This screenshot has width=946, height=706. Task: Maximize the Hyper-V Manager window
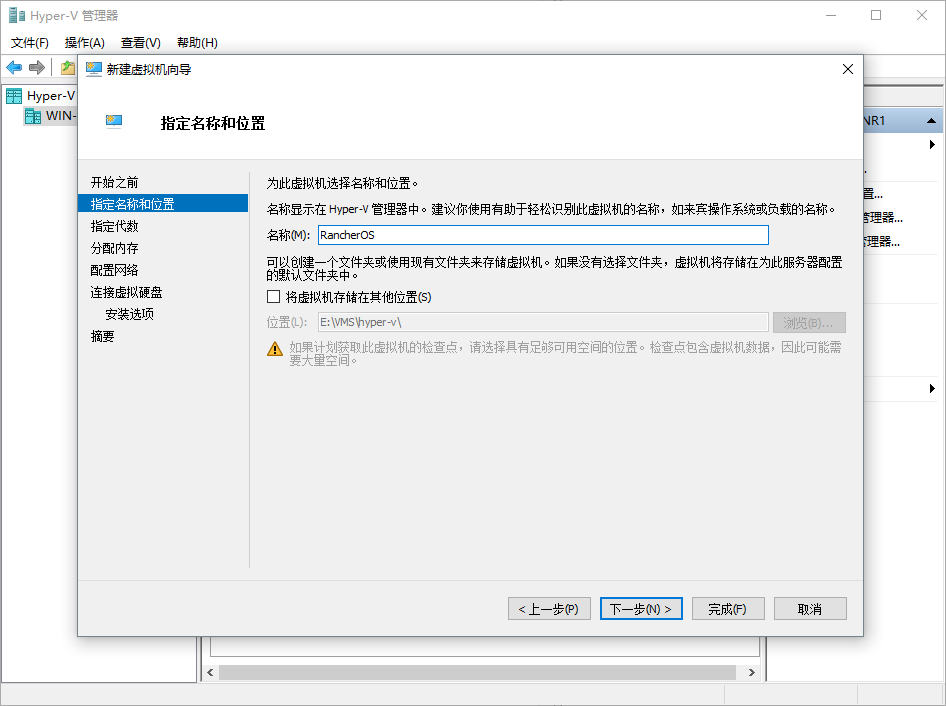point(876,15)
